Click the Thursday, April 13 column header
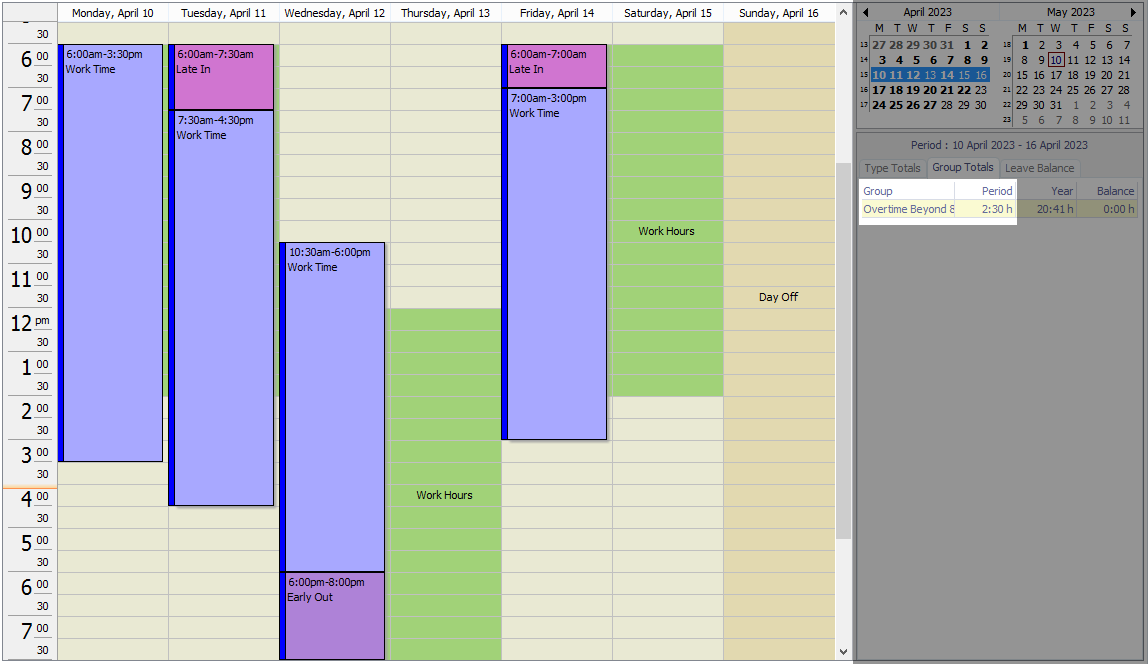This screenshot has height=664, width=1148. [445, 13]
